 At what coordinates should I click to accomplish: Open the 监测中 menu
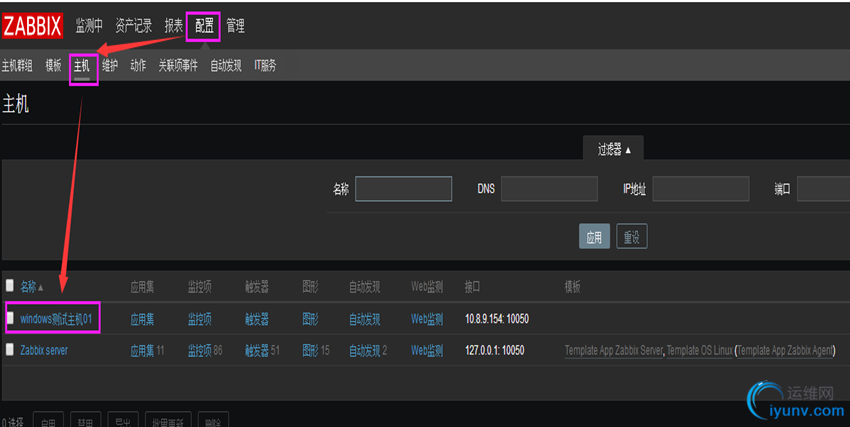[x=89, y=25]
